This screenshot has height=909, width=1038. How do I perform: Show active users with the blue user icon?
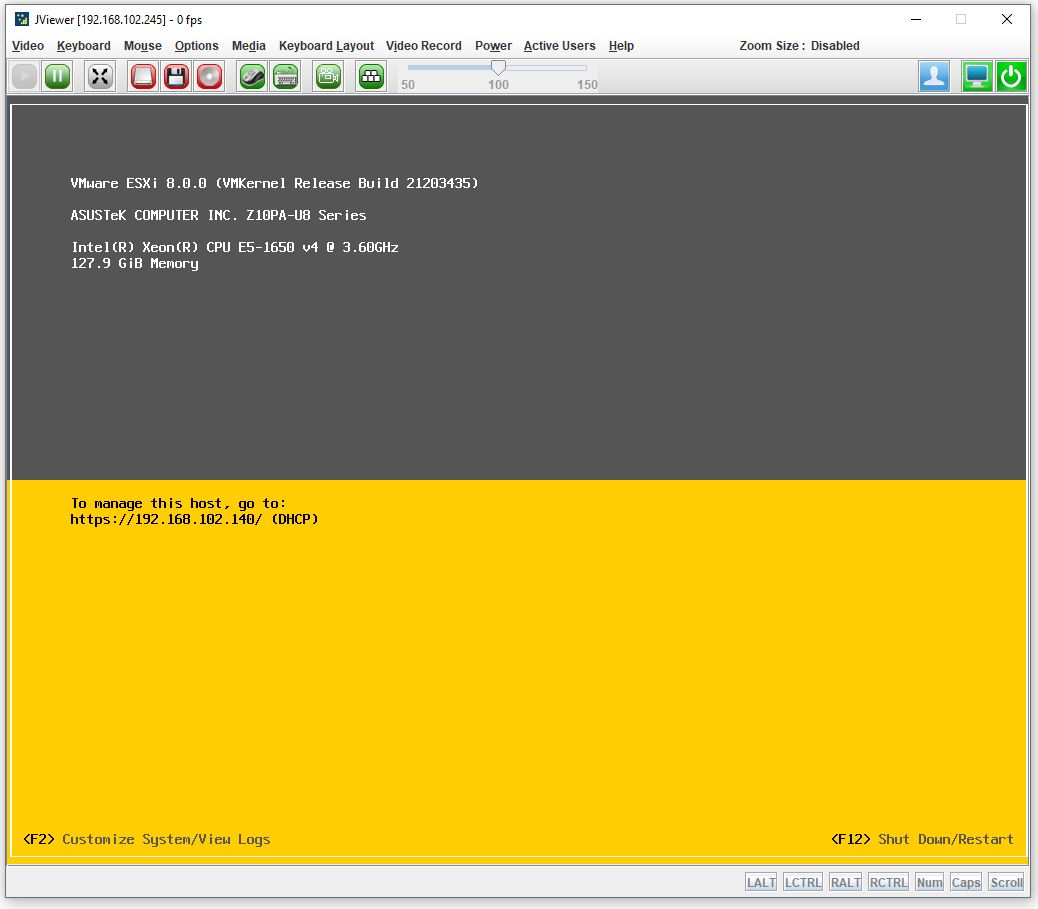click(x=934, y=77)
